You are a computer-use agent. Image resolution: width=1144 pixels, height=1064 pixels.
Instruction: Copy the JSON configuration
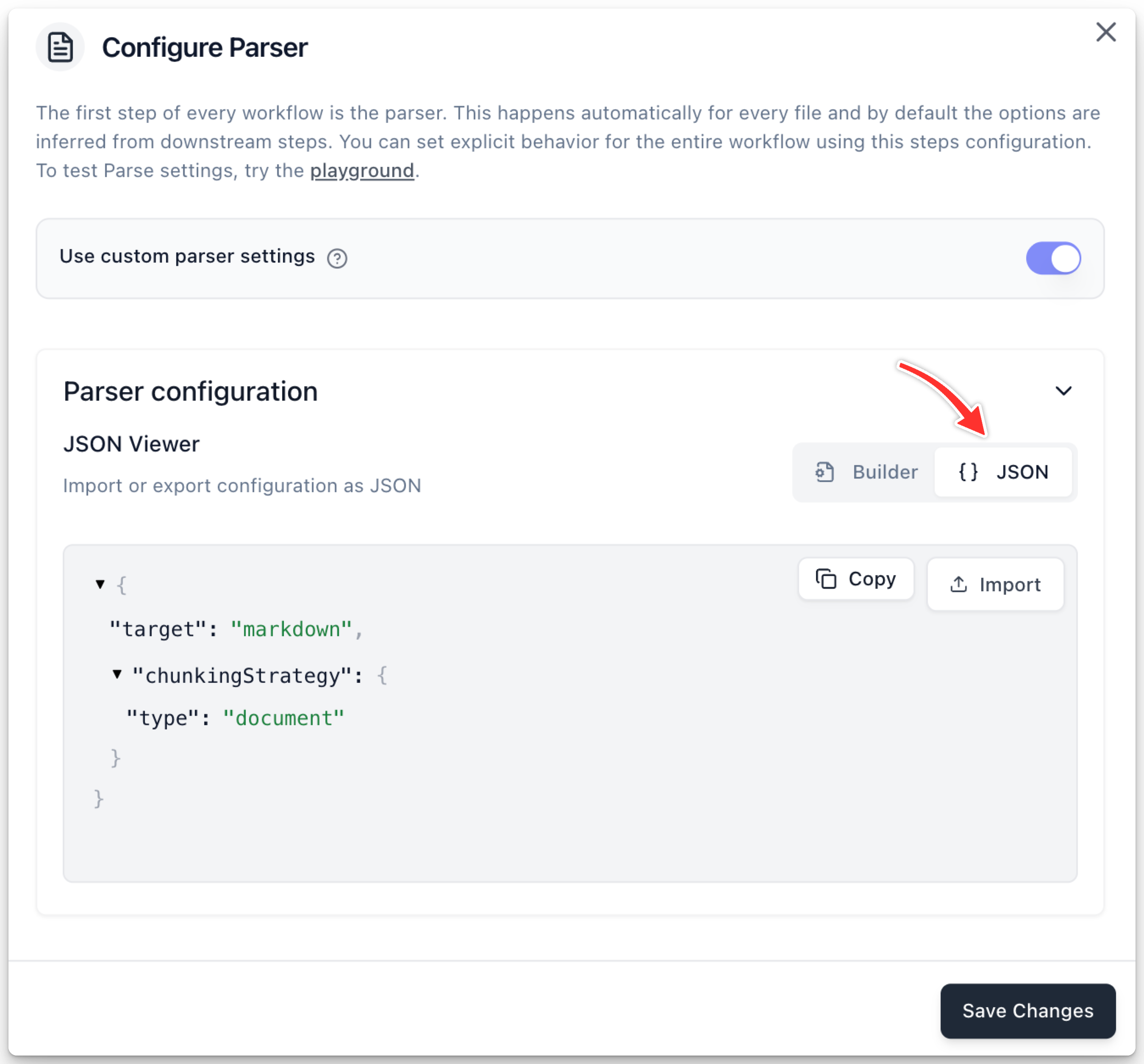856,579
